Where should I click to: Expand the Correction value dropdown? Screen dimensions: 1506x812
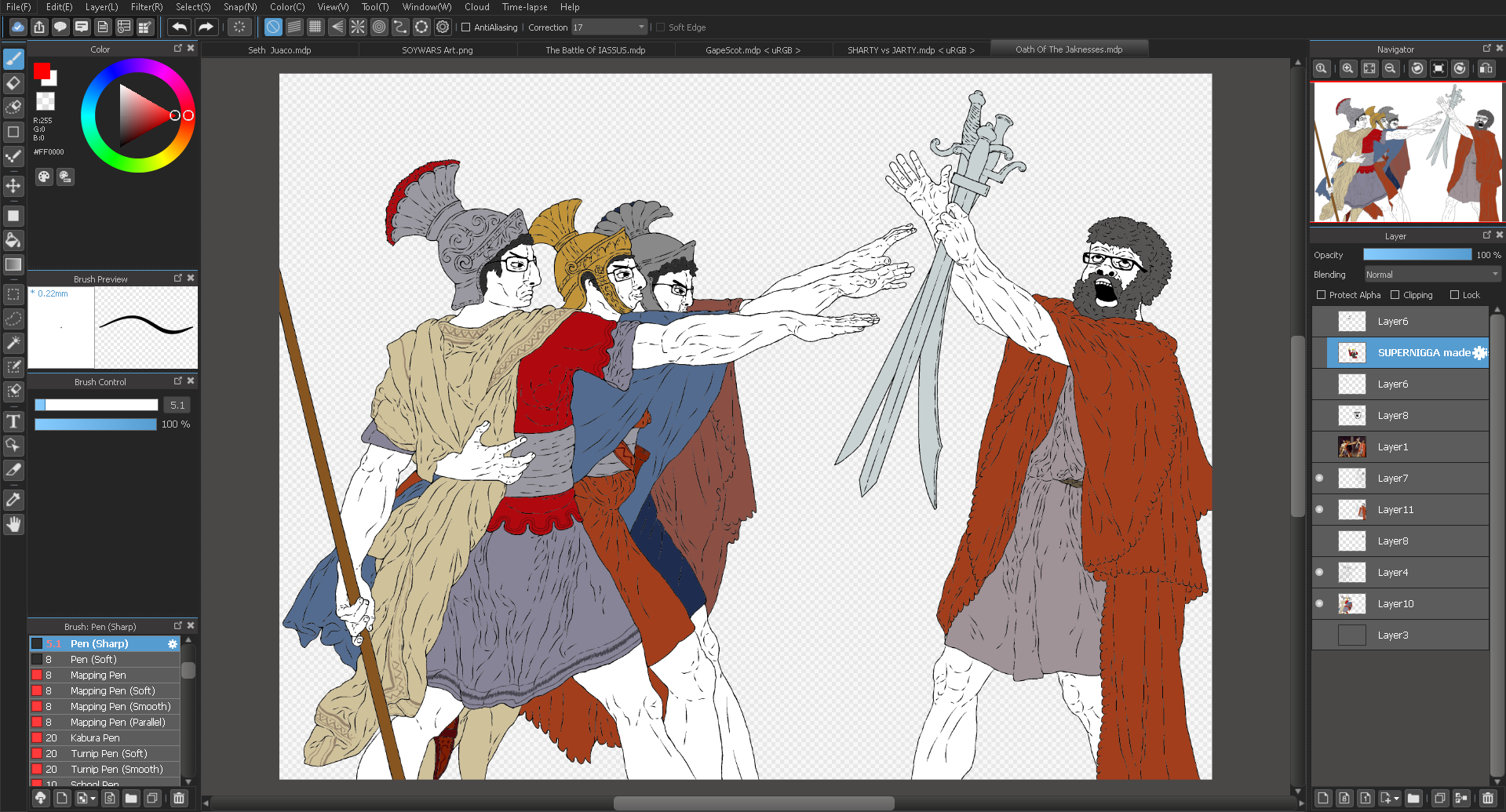641,27
